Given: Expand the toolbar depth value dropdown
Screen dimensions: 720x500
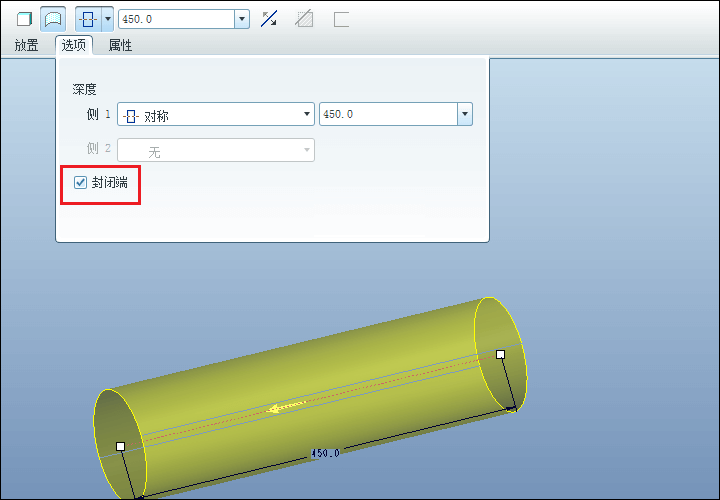Looking at the screenshot, I should (x=242, y=19).
